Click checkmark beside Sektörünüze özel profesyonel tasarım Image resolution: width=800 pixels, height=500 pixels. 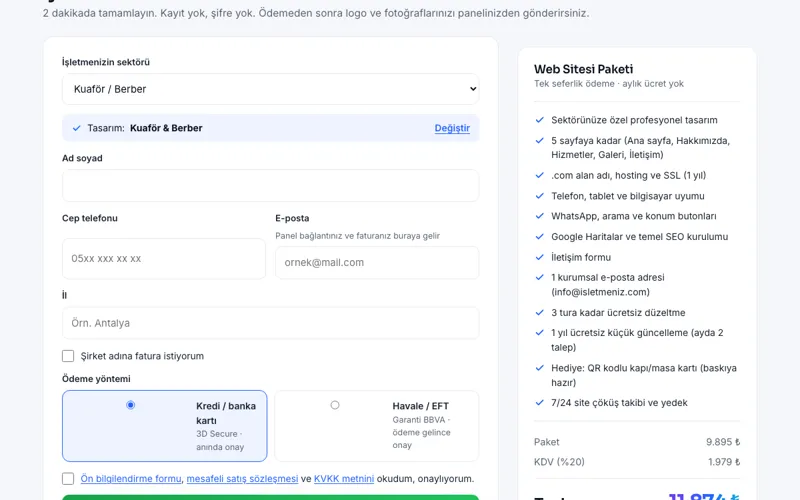[539, 120]
